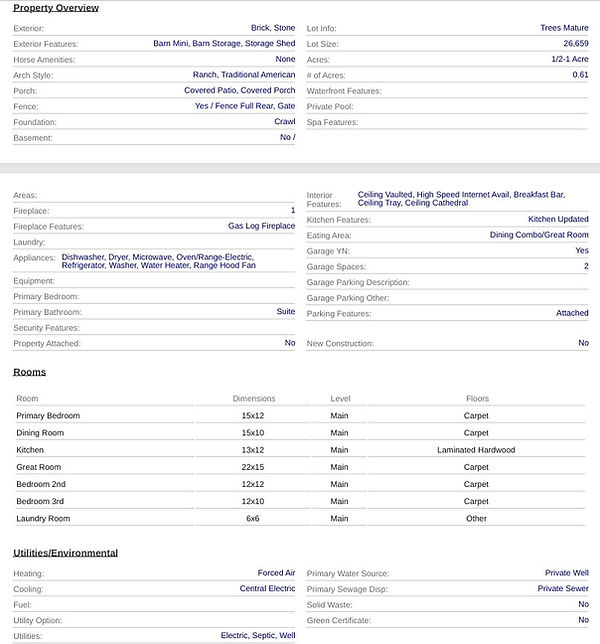600x644 pixels.
Task: Click the Great Room dimensions 22x15
Action: tap(253, 467)
